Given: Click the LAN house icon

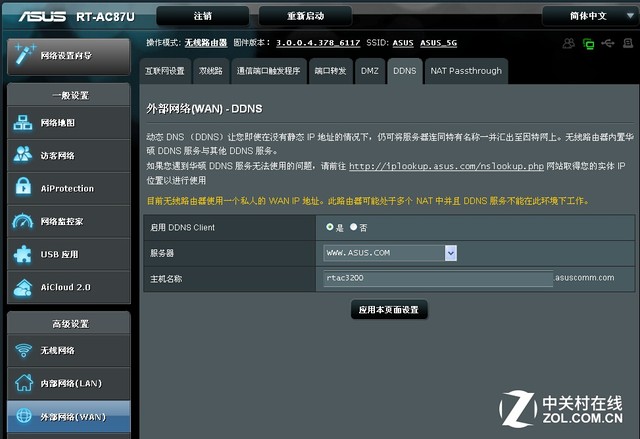Looking at the screenshot, I should click(24, 383).
